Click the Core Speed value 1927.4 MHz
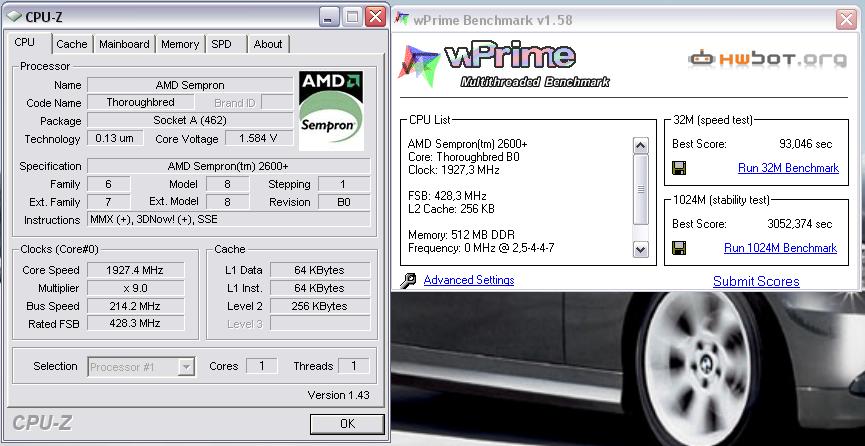 click(135, 270)
